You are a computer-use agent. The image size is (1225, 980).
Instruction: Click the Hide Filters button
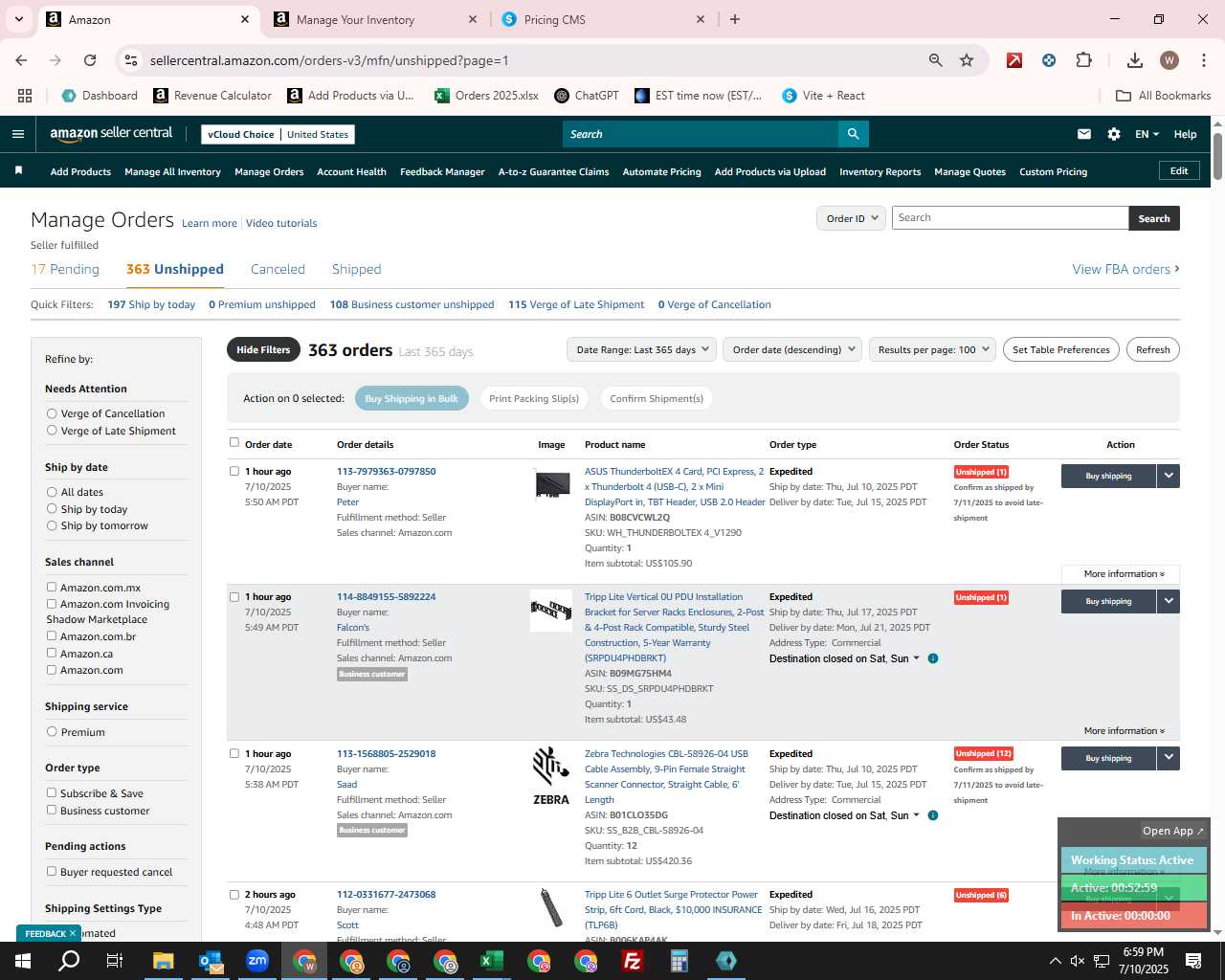pos(263,349)
